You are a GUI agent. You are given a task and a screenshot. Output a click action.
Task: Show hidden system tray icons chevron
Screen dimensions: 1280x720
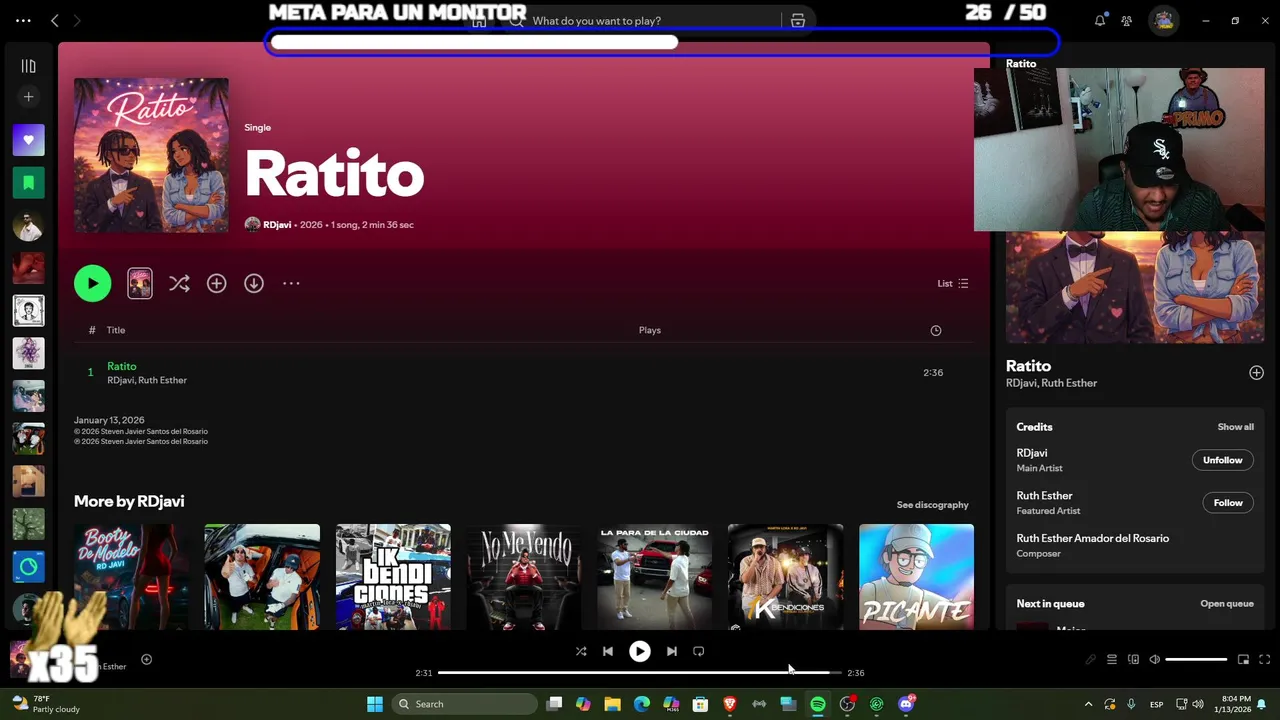tap(1088, 704)
